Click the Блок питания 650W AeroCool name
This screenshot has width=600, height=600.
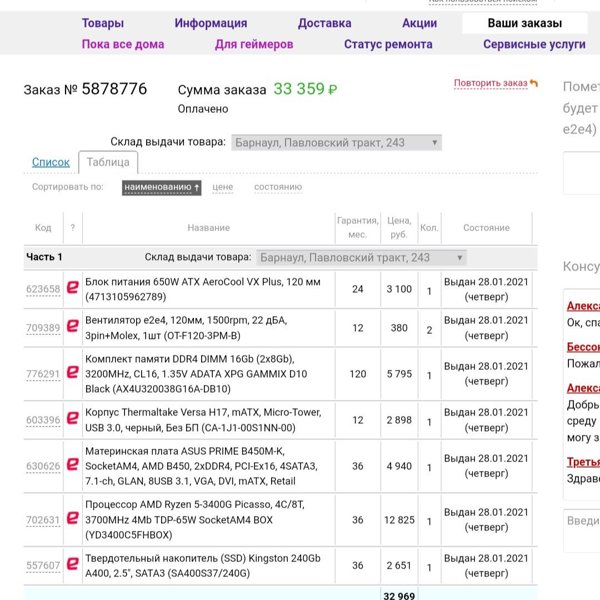(203, 289)
